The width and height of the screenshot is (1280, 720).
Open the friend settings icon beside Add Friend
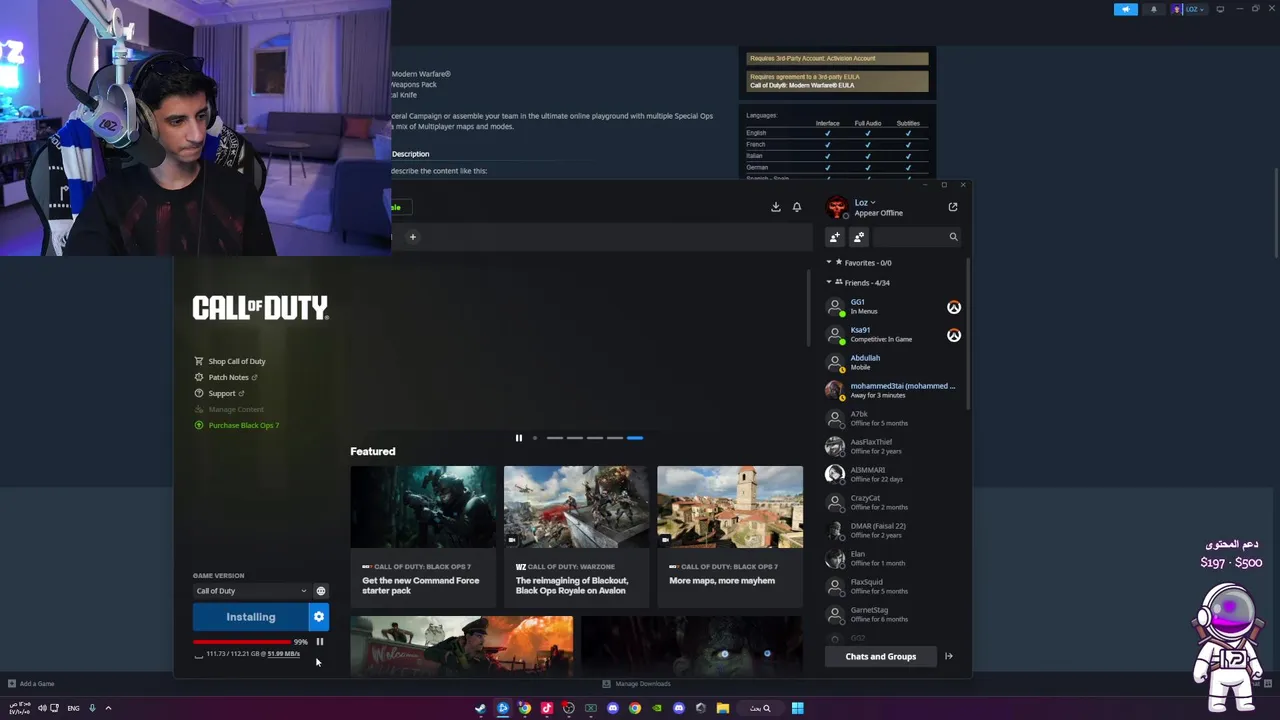point(859,237)
